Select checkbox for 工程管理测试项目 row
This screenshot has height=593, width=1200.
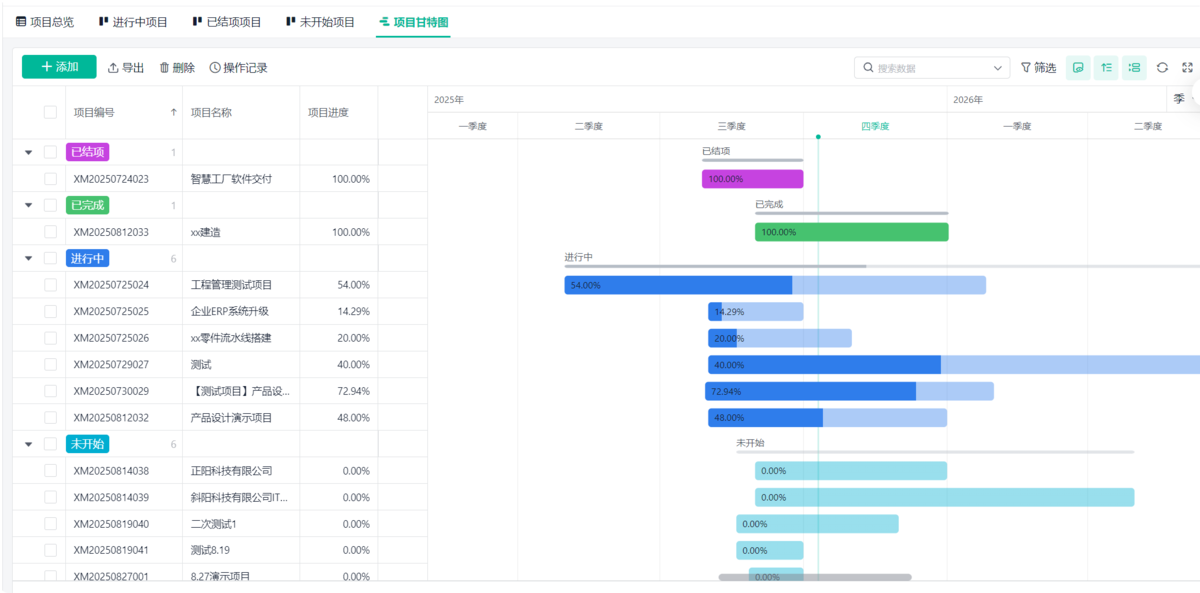coord(50,285)
